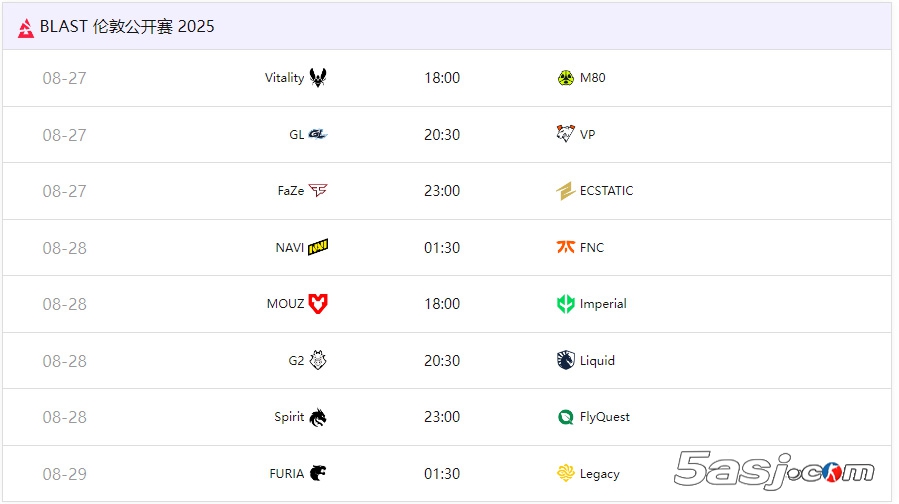Click the Legacy team name
Viewport: 899px width, 504px height.
click(x=599, y=474)
